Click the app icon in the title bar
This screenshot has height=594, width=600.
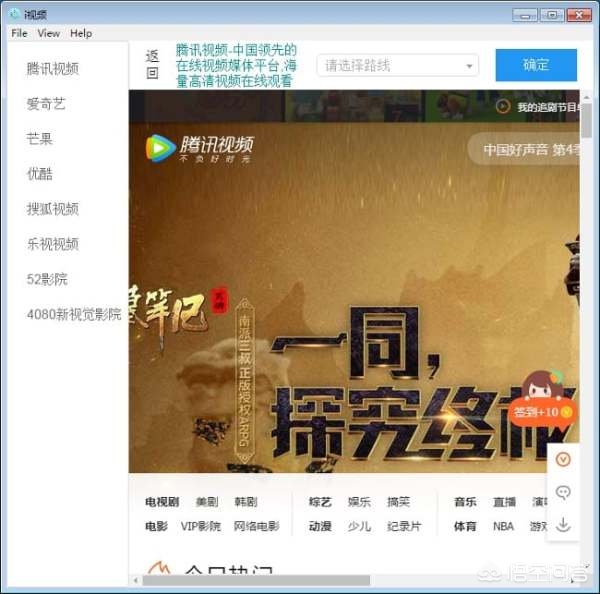[15, 14]
